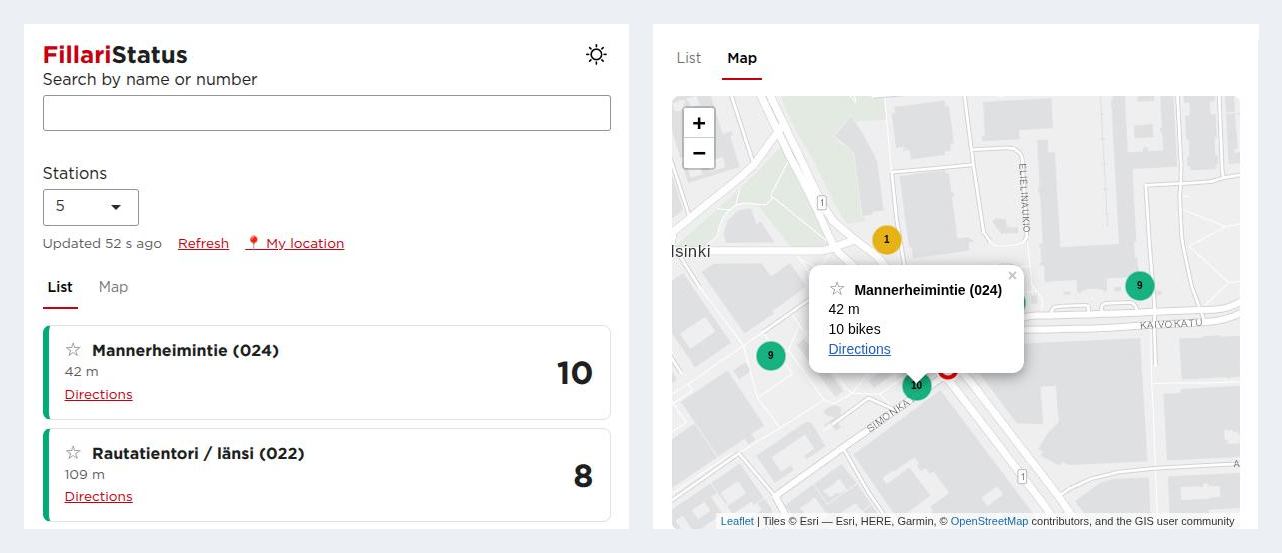Open List tab in right panel
This screenshot has height=553, width=1282.
point(689,58)
